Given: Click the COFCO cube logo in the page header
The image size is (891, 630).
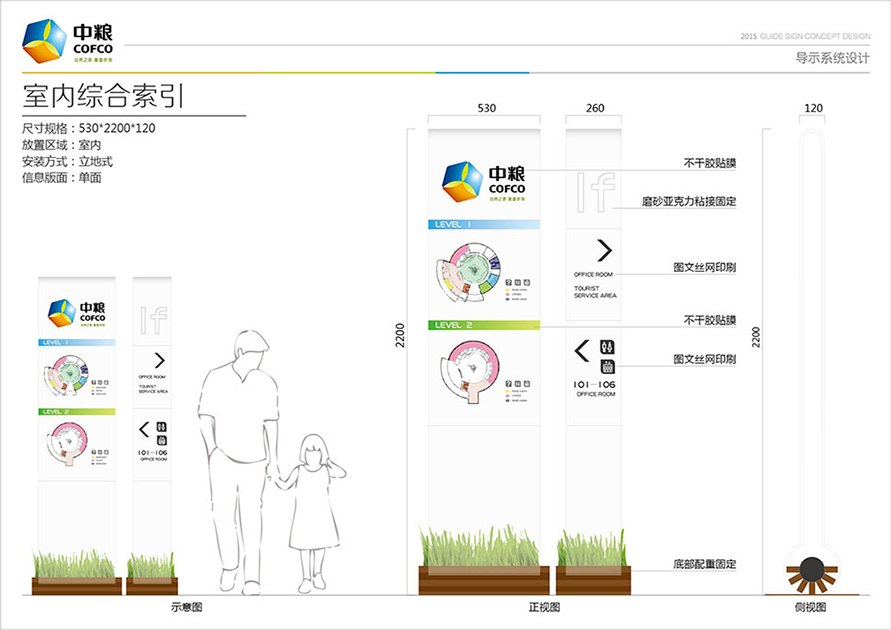Looking at the screenshot, I should pos(44,41).
